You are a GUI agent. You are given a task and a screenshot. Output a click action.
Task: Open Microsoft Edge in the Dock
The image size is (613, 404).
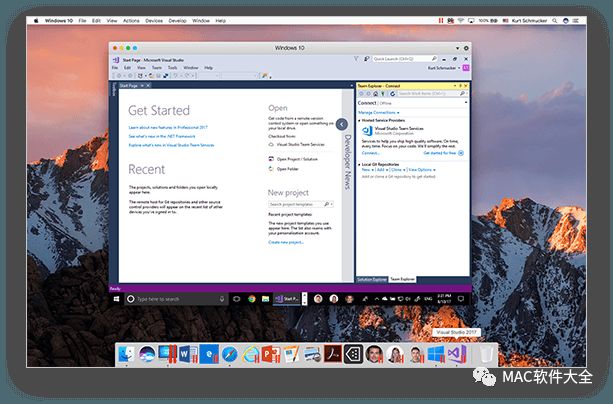point(209,354)
